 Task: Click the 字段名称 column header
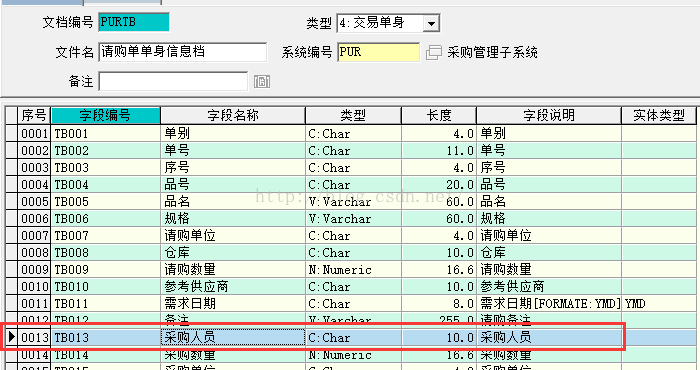click(233, 116)
